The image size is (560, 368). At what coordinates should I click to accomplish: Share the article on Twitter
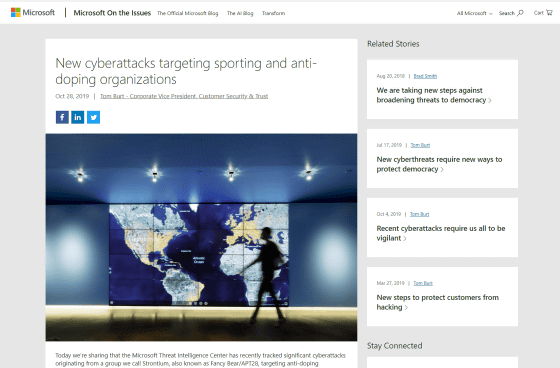[x=93, y=117]
